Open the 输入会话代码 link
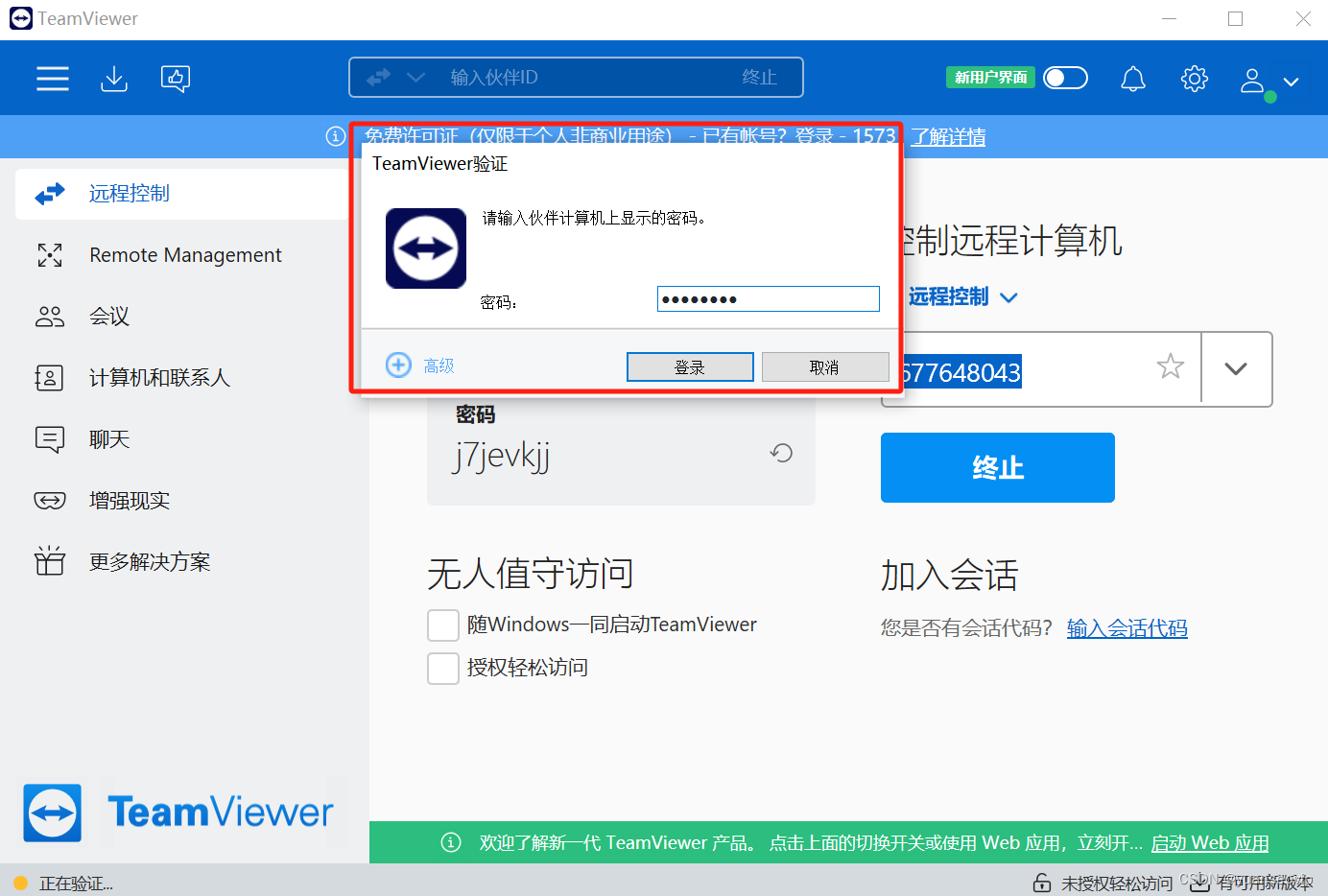Viewport: 1328px width, 896px height. pyautogui.click(x=1127, y=628)
